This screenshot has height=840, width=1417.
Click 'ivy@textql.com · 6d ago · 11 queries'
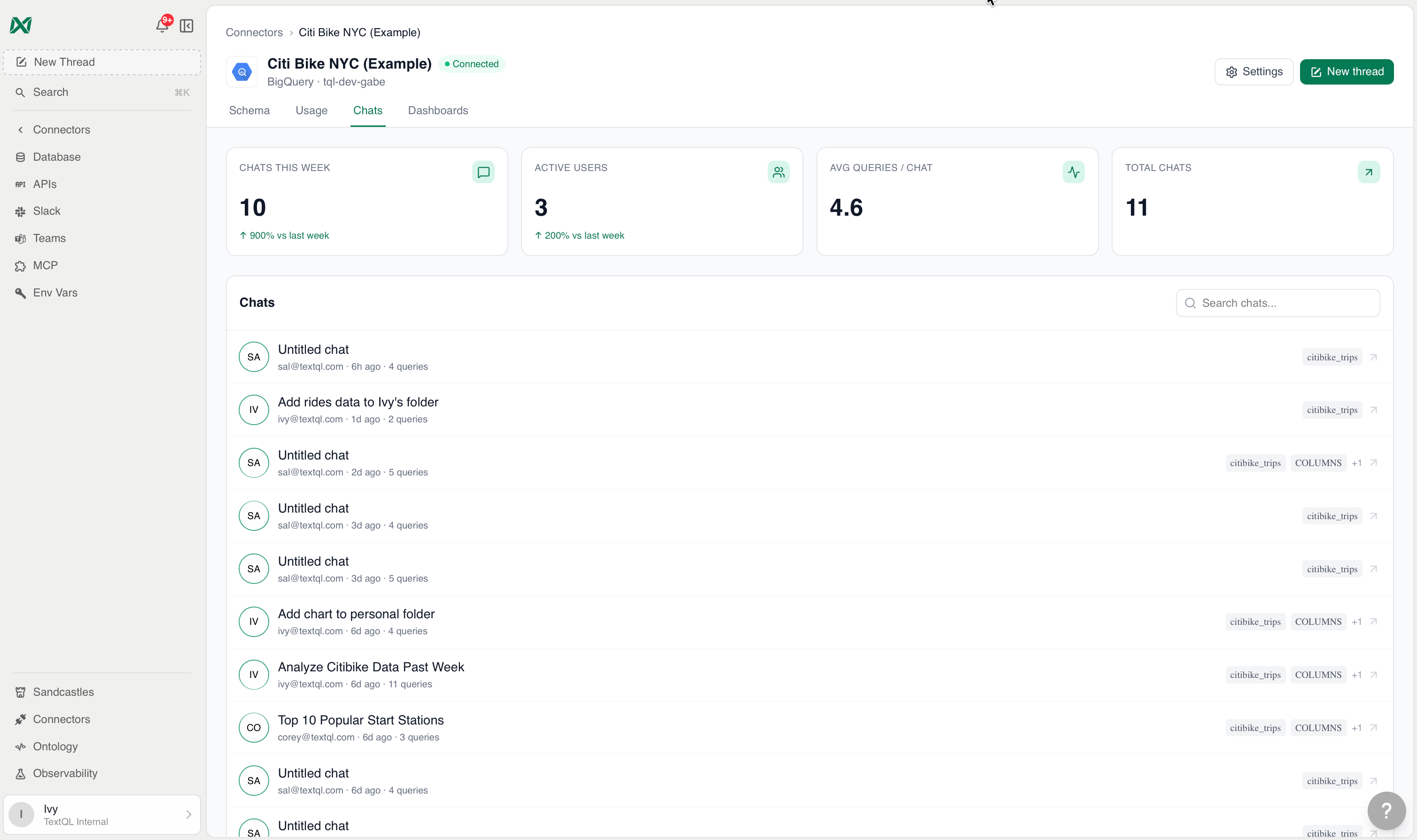tap(355, 684)
